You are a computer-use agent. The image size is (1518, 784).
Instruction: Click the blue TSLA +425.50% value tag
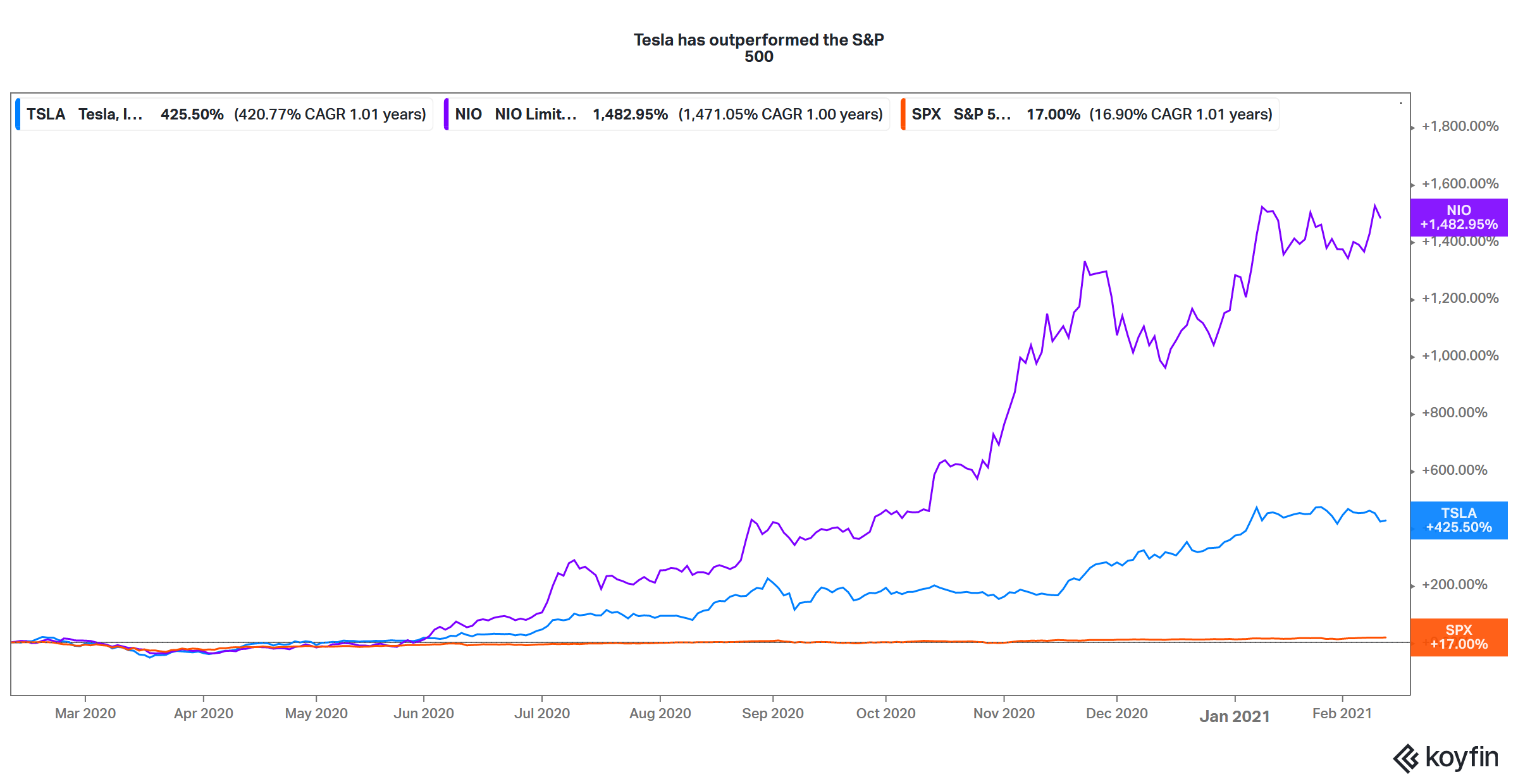click(1459, 520)
